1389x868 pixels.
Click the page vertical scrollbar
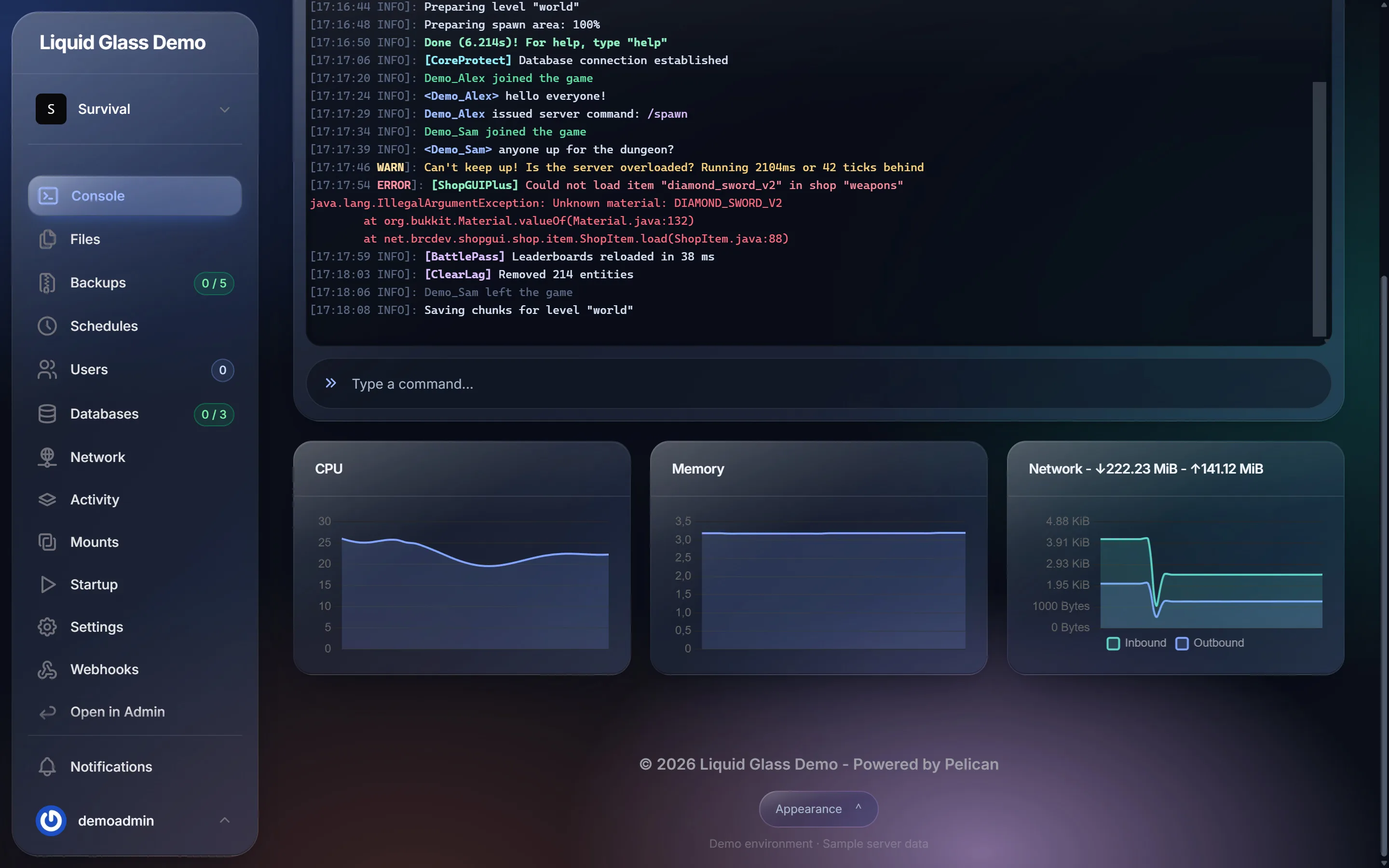pos(1383,566)
